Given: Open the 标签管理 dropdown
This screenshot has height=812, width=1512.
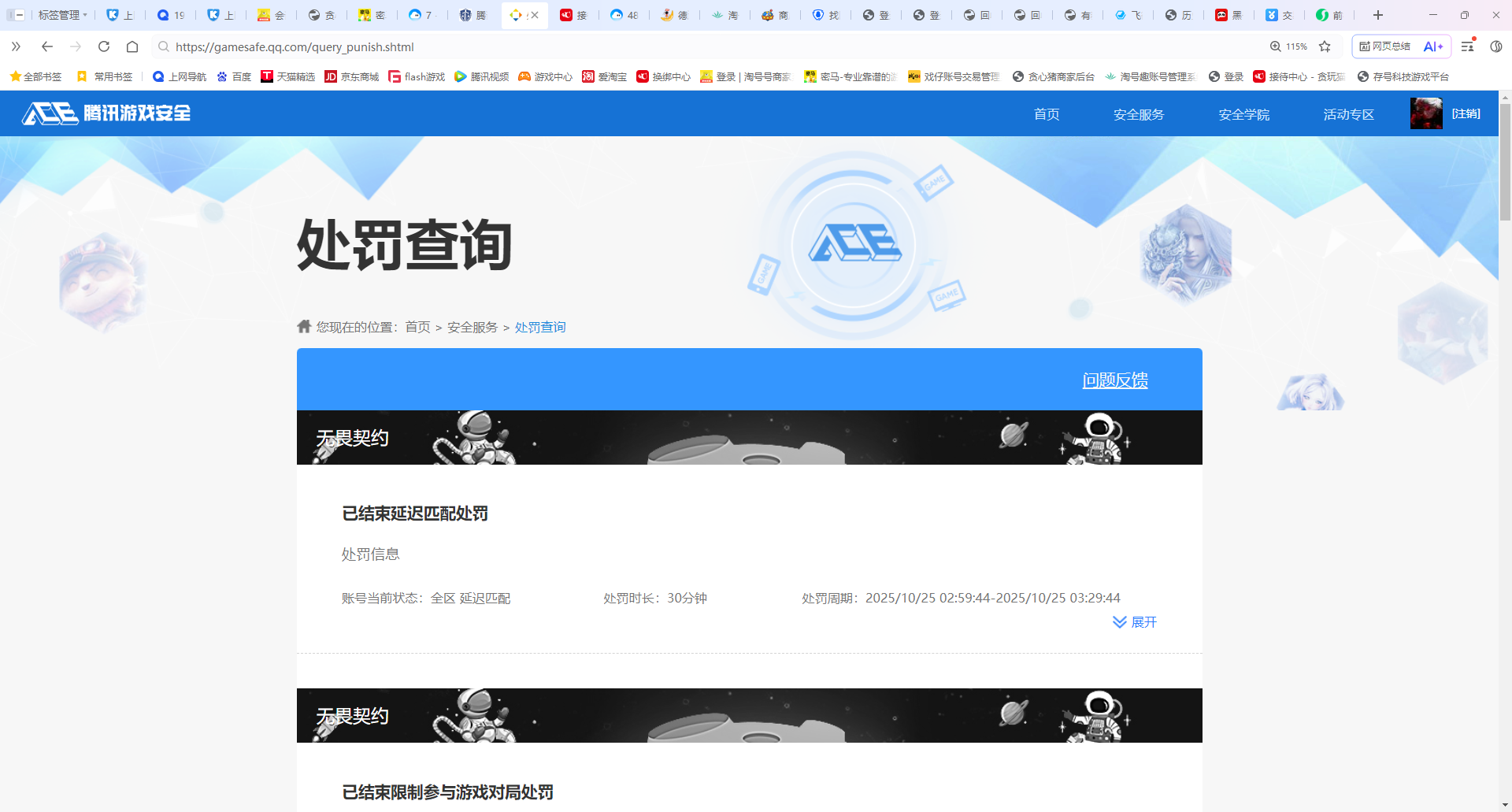Looking at the screenshot, I should click(x=59, y=14).
